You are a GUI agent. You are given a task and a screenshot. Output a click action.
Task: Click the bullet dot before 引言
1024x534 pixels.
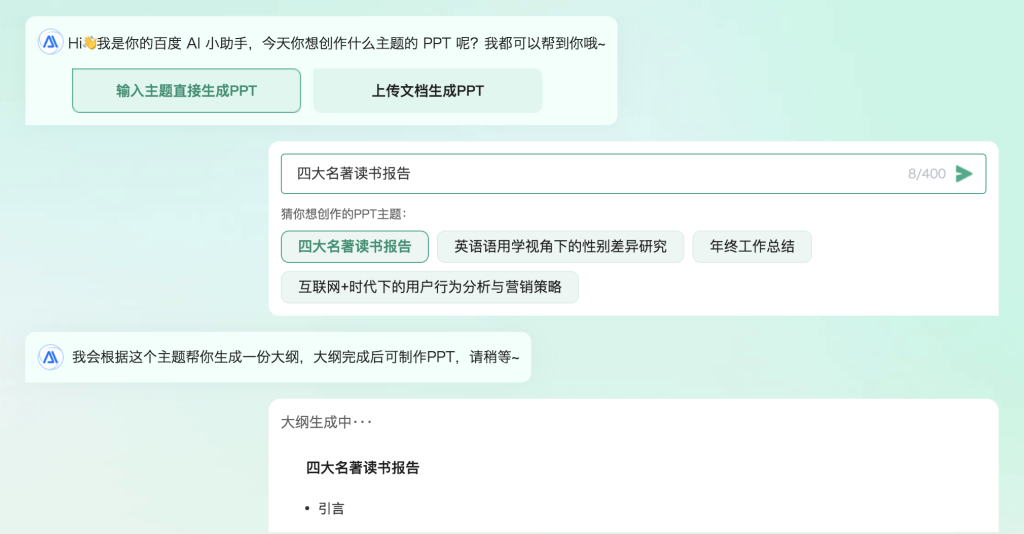[x=307, y=509]
